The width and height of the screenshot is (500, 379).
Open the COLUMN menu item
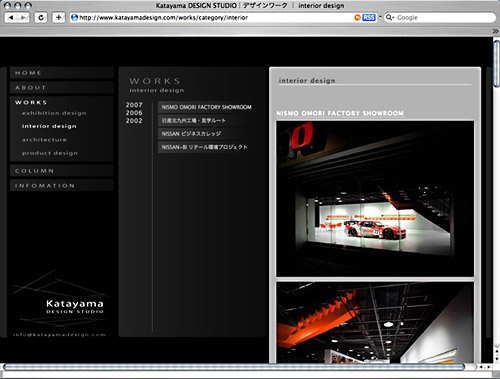coord(61,171)
